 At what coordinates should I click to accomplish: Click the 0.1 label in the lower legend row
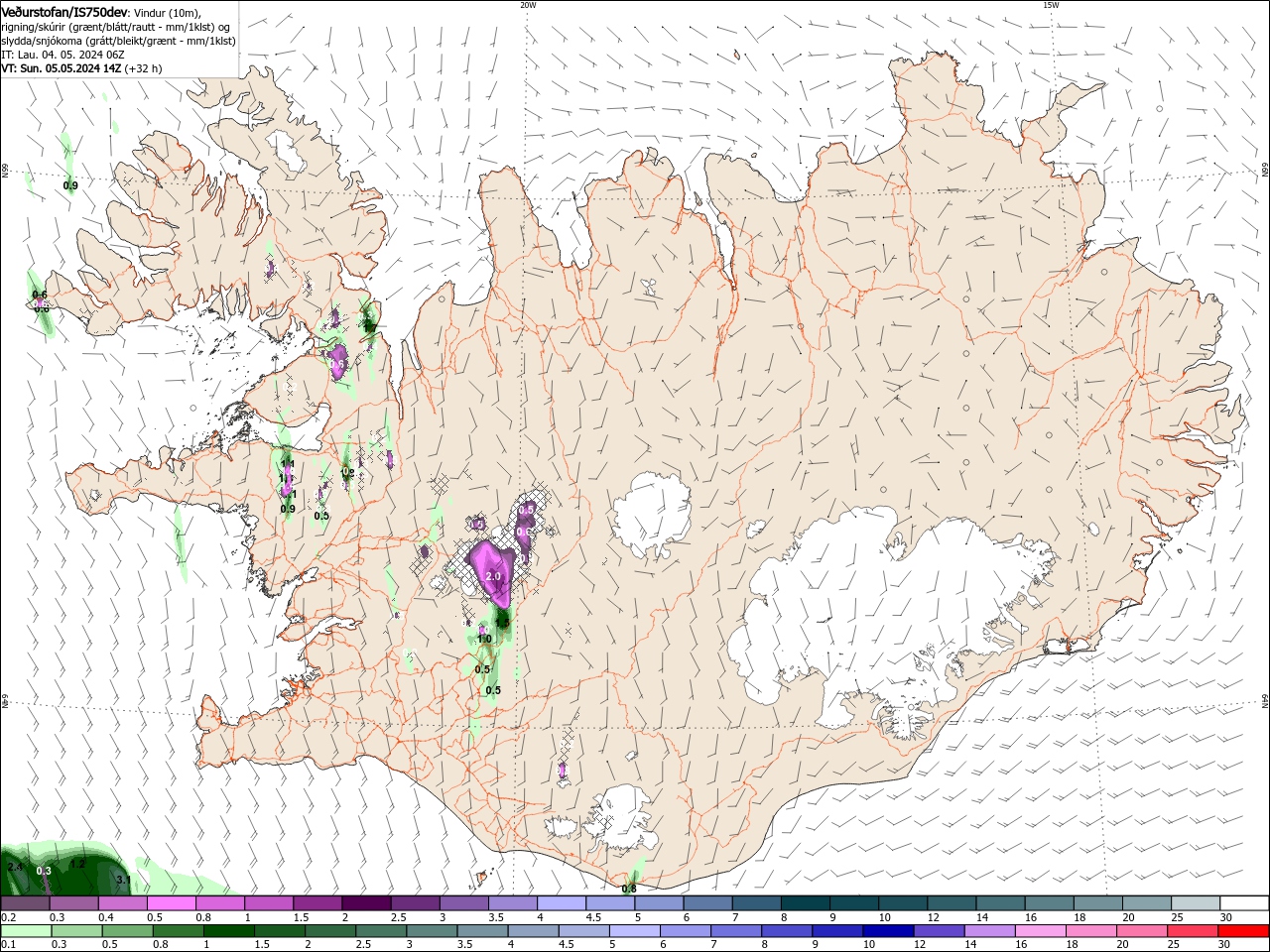pyautogui.click(x=9, y=944)
